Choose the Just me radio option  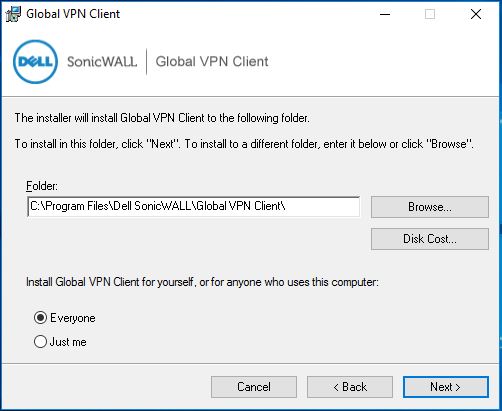point(60,342)
